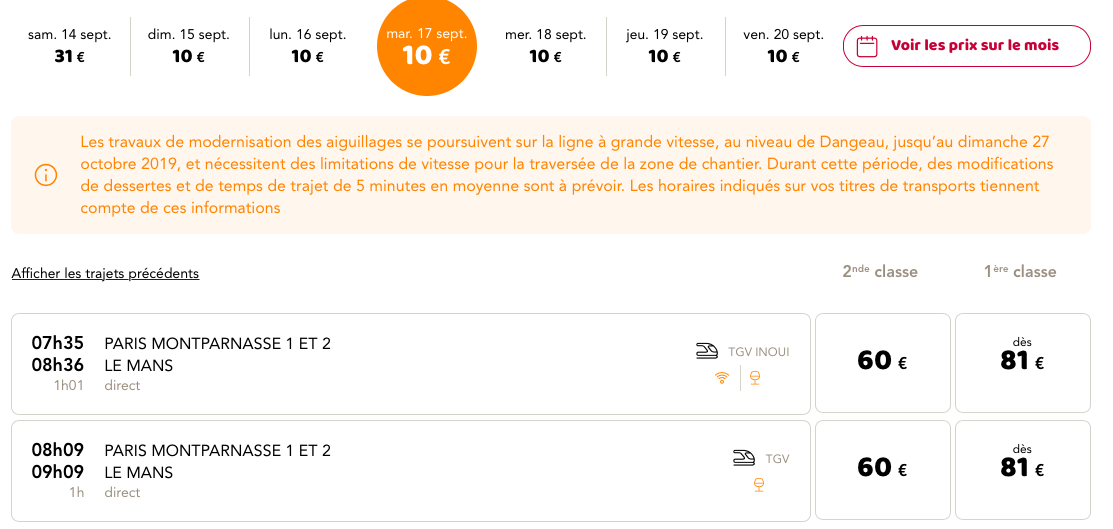The height and width of the screenshot is (529, 1113).
Task: Click 'Afficher les trajets précédents' link
Action: pyautogui.click(x=105, y=273)
